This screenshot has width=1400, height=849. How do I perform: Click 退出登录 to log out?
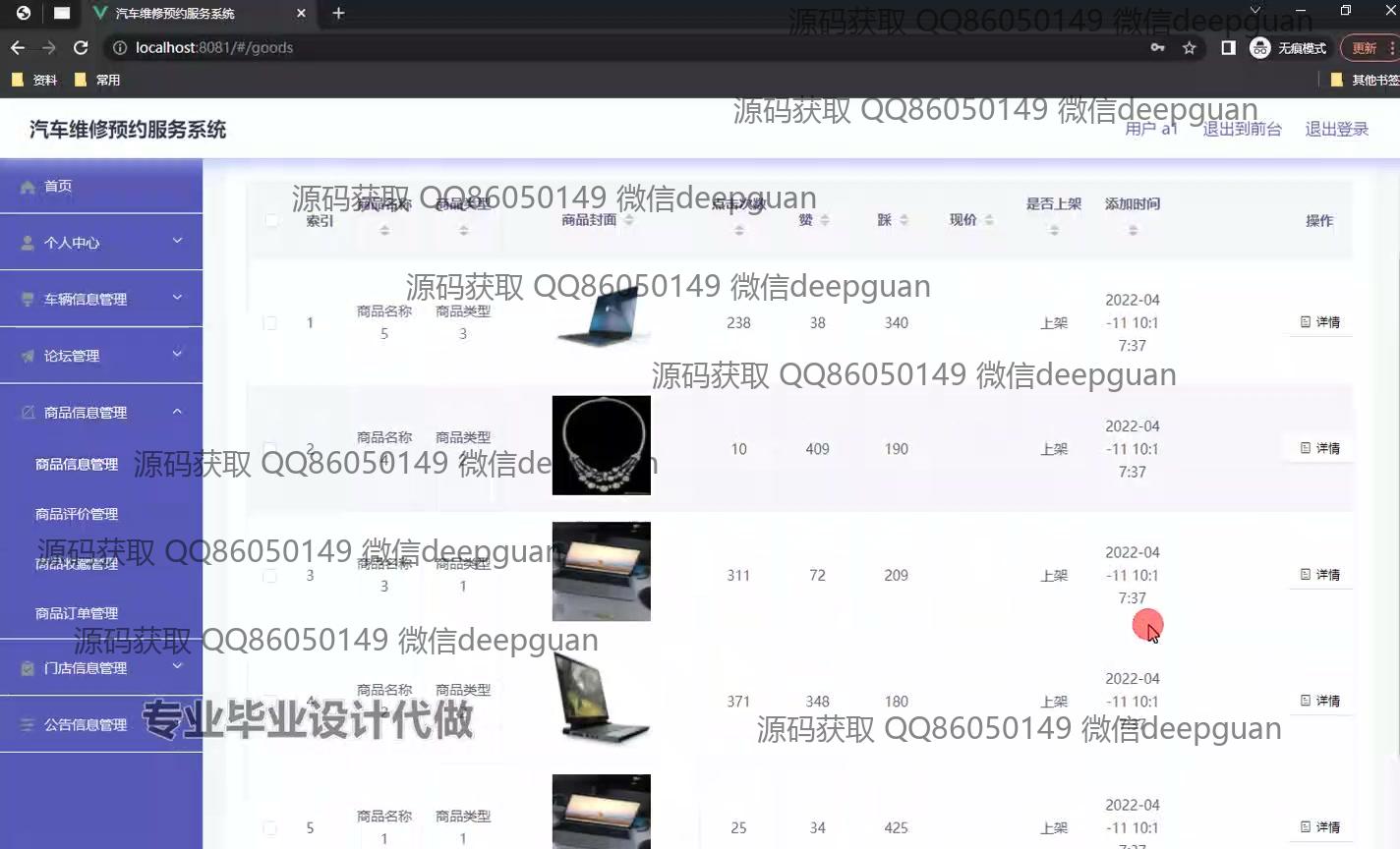(x=1337, y=129)
